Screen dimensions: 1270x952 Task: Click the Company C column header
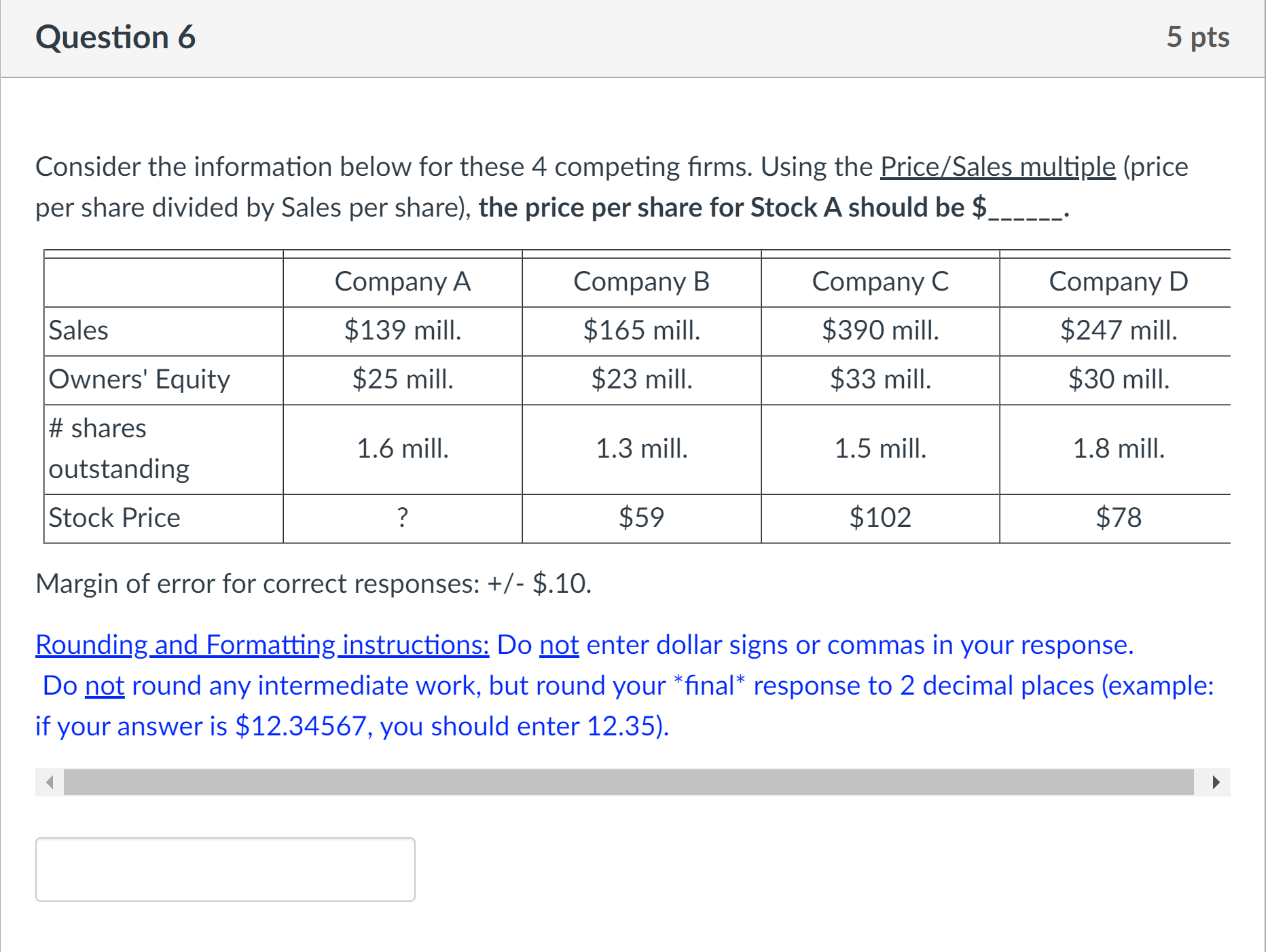coord(880,281)
